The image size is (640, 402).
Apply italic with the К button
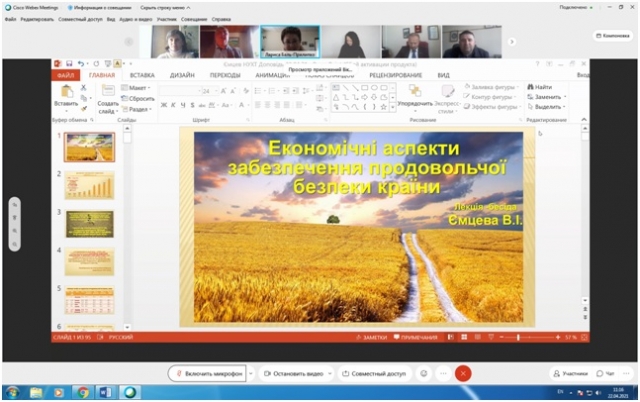(173, 105)
